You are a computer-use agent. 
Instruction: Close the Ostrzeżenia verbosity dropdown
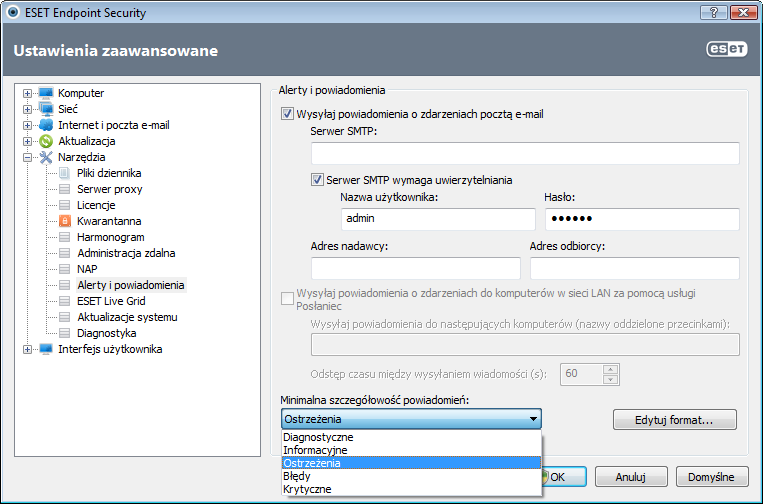[411, 419]
